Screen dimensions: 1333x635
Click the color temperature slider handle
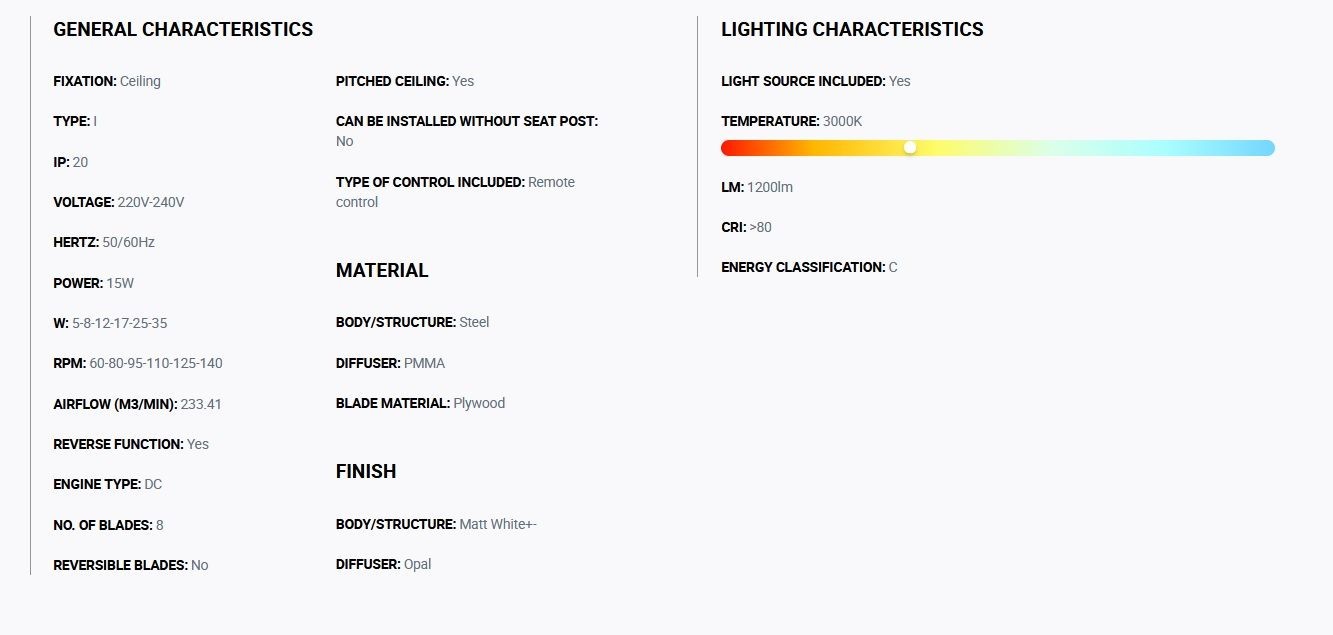(910, 148)
